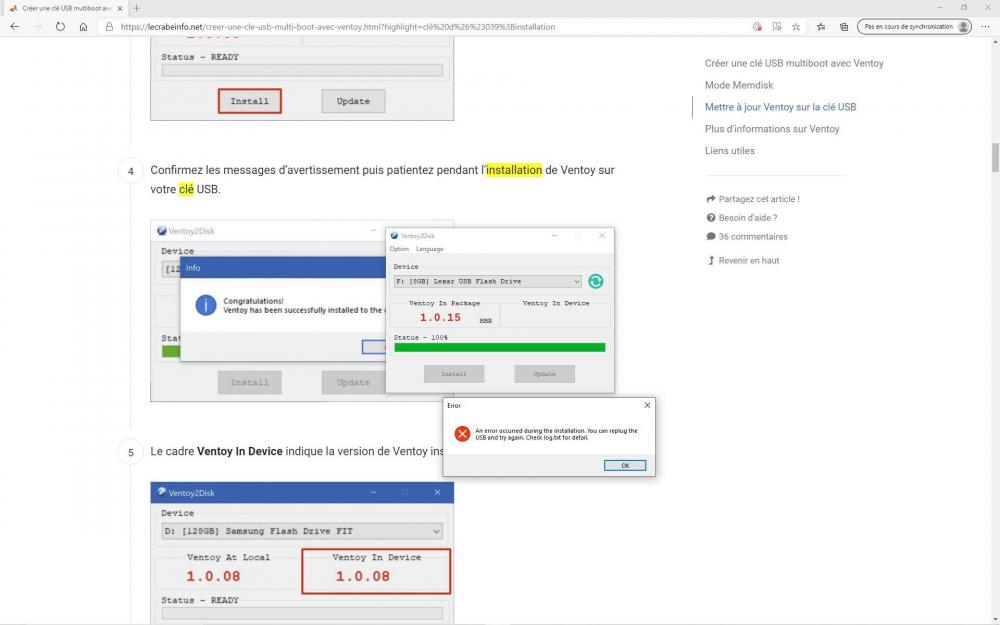Viewport: 1000px width, 625px height.
Task: Click Revenir en haut link
Action: (749, 260)
